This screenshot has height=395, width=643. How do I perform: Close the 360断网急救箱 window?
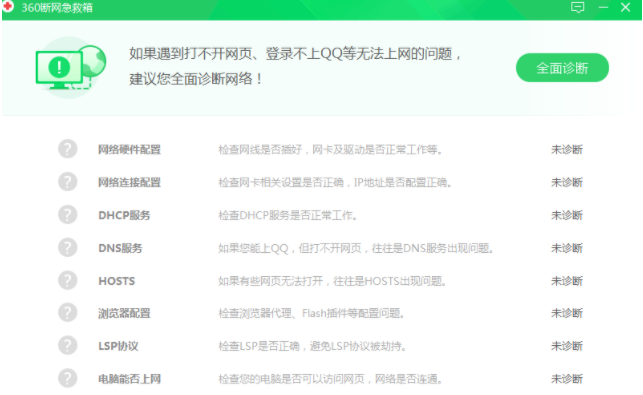(625, 7)
